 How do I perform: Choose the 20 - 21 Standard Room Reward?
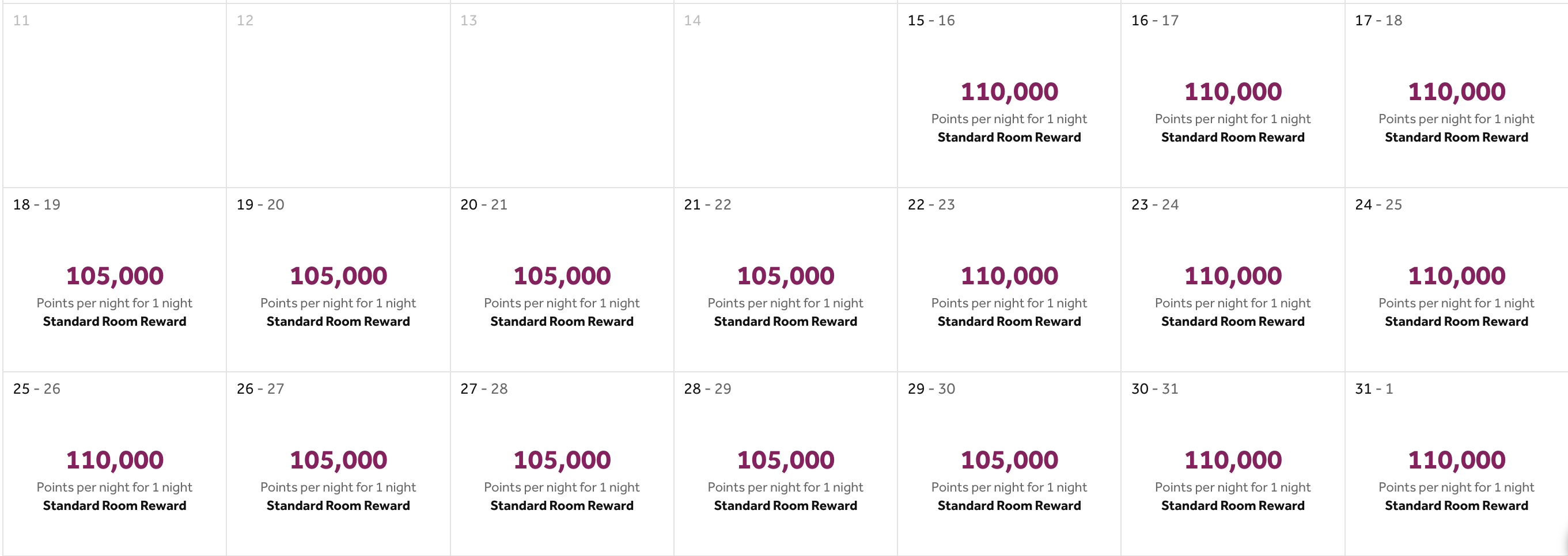(x=562, y=322)
